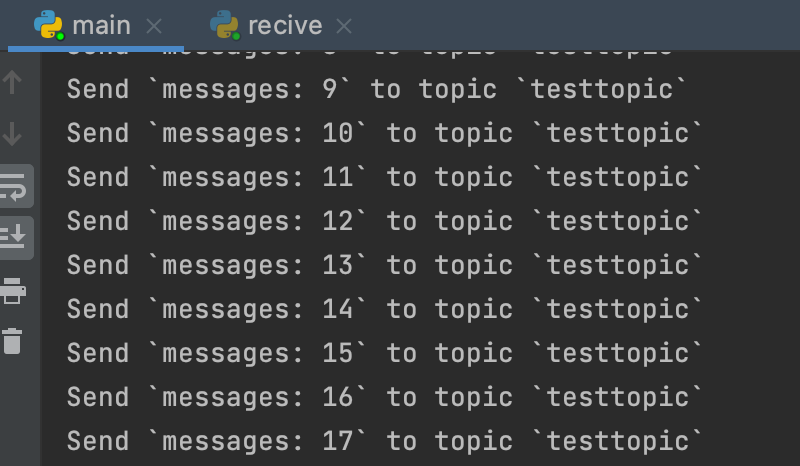Screen dimensions: 800x466
Task: Click the 'messages: 14' output line
Action: tap(385, 310)
